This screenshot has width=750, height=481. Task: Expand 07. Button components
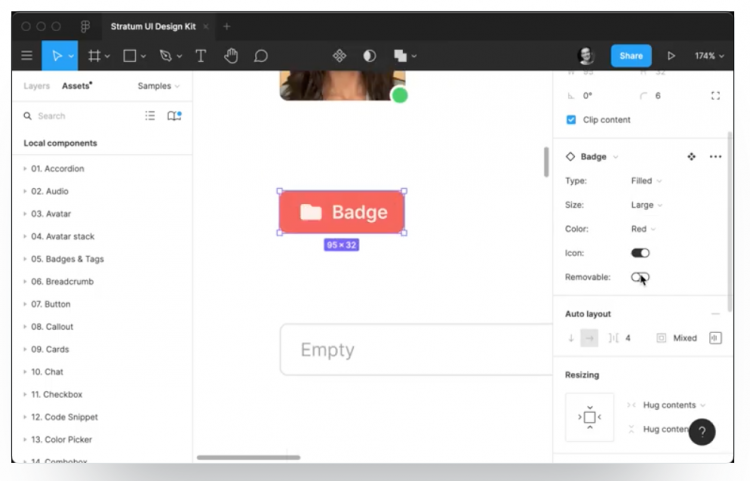(46, 304)
